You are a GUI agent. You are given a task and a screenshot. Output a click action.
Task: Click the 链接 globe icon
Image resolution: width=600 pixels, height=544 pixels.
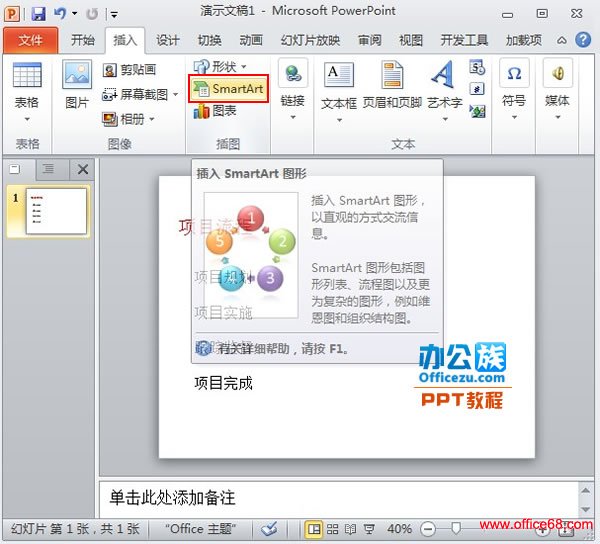click(293, 73)
